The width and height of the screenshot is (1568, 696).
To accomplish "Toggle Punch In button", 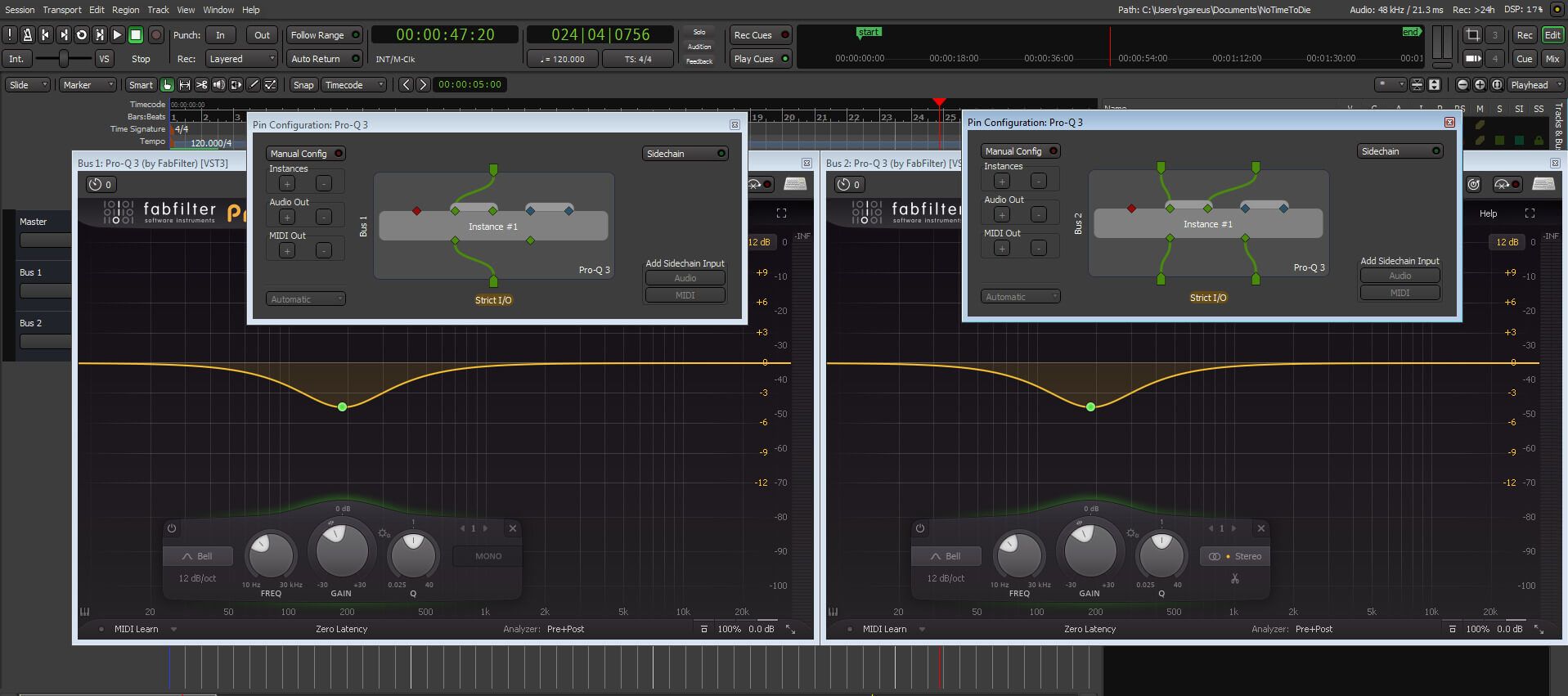I will pos(220,35).
